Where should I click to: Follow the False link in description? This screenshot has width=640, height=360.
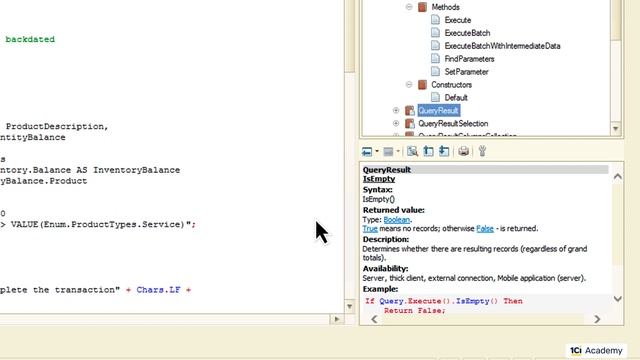[x=485, y=229]
